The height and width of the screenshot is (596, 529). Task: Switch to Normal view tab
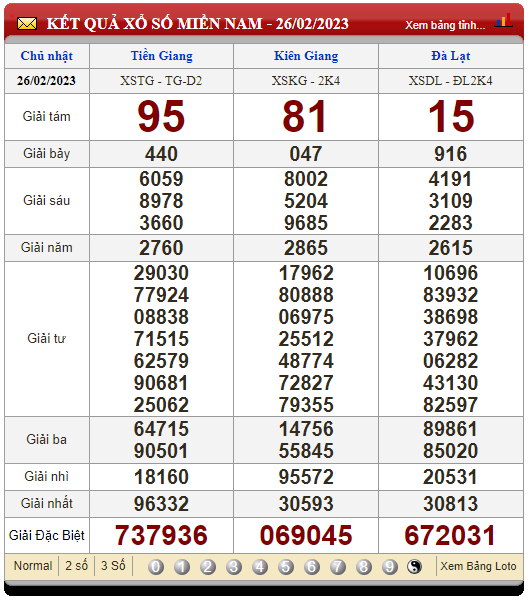pyautogui.click(x=33, y=566)
